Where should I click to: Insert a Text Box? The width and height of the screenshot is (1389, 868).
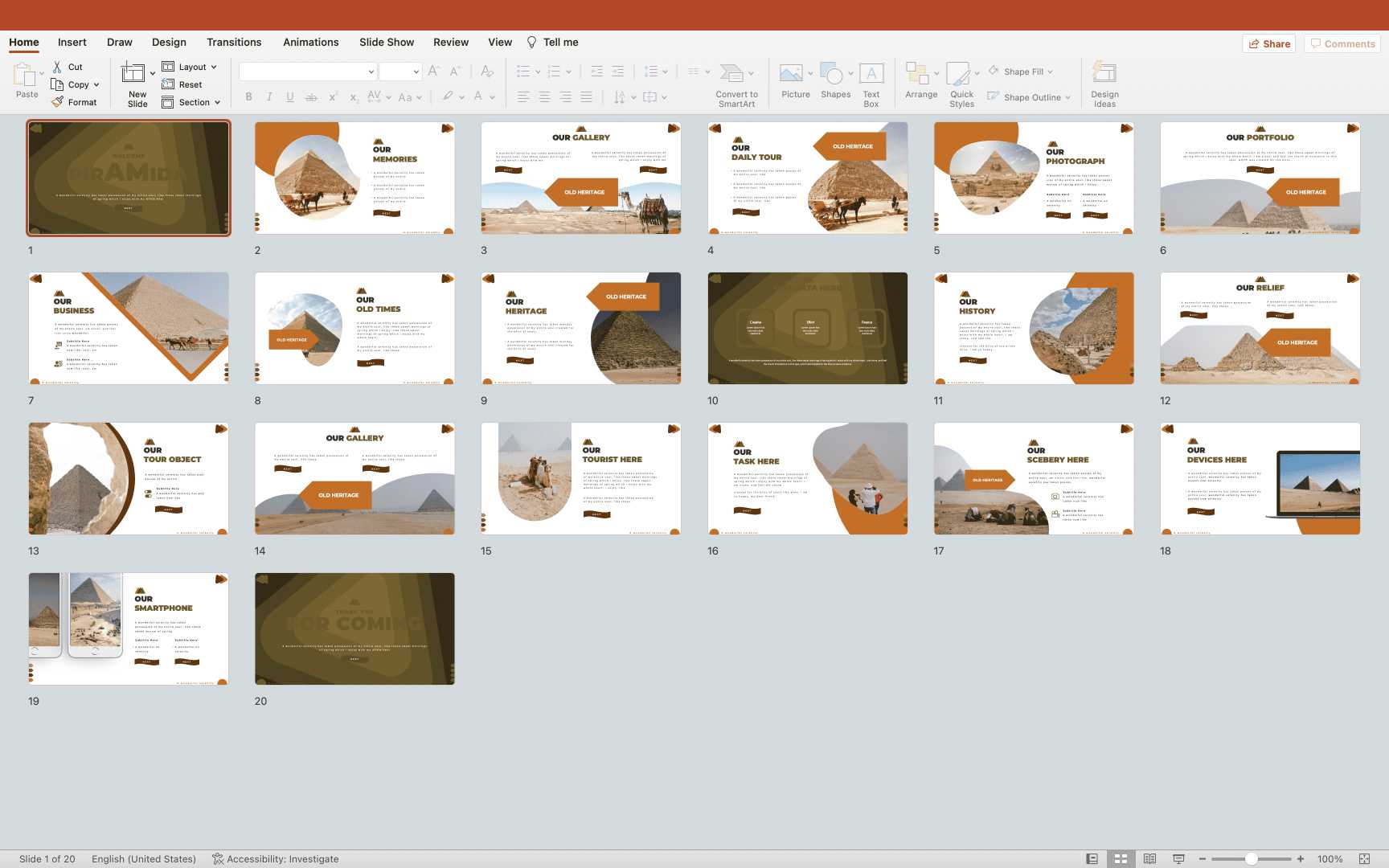pyautogui.click(x=871, y=75)
